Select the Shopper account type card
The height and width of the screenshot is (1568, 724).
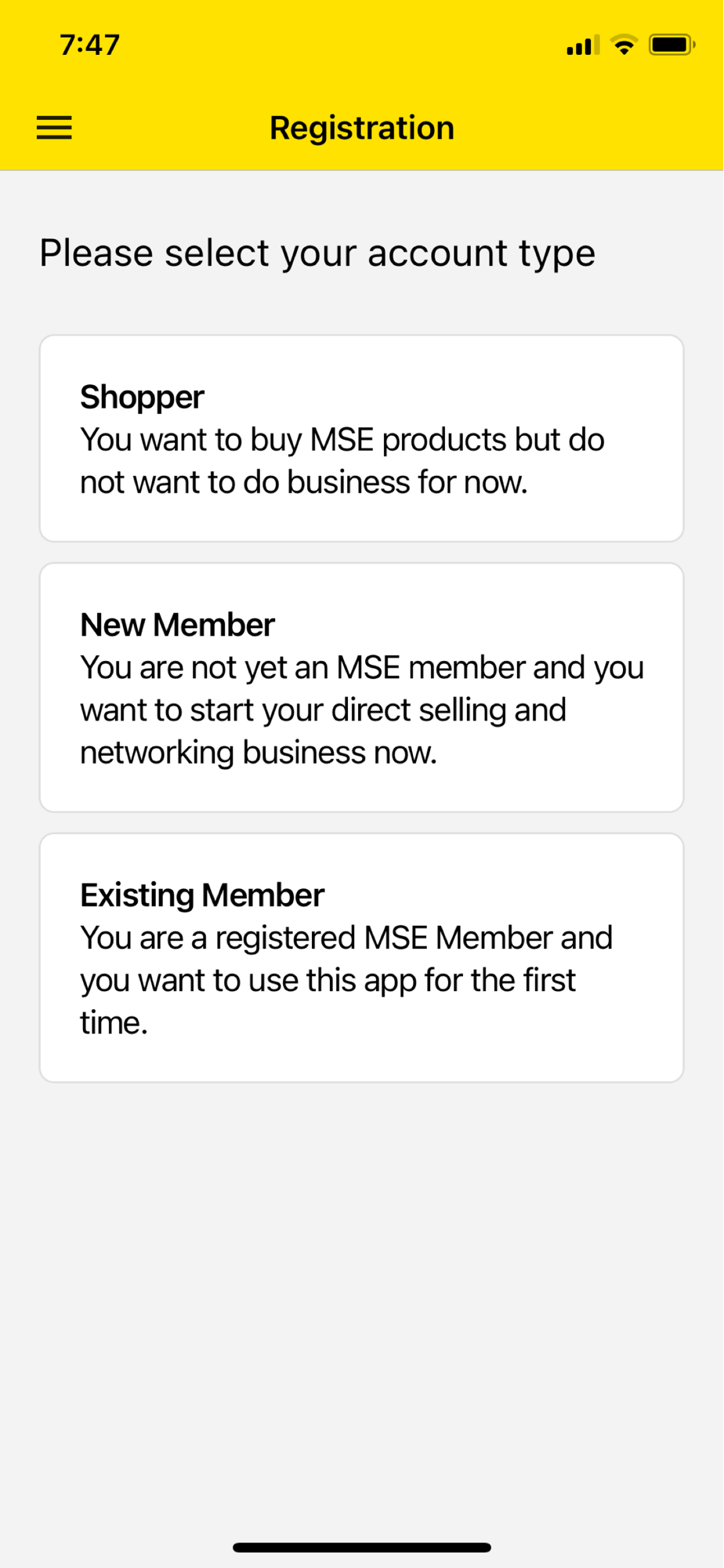(362, 438)
